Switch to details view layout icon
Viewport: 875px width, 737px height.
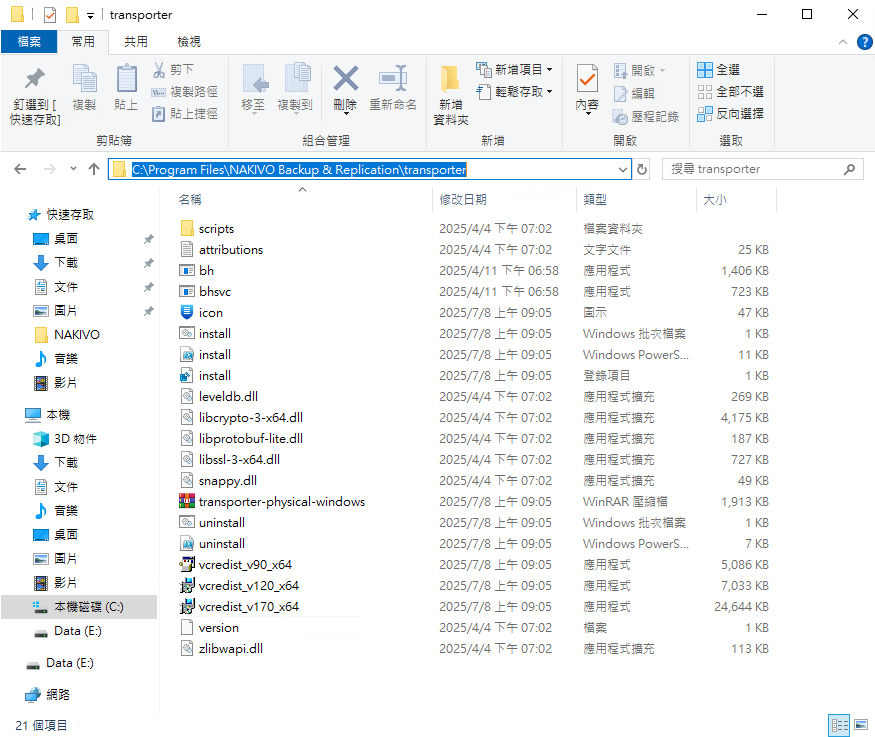point(839,725)
